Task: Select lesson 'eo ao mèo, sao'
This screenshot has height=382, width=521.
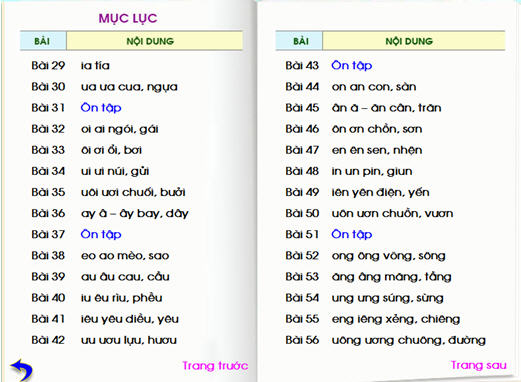Action: [x=125, y=256]
